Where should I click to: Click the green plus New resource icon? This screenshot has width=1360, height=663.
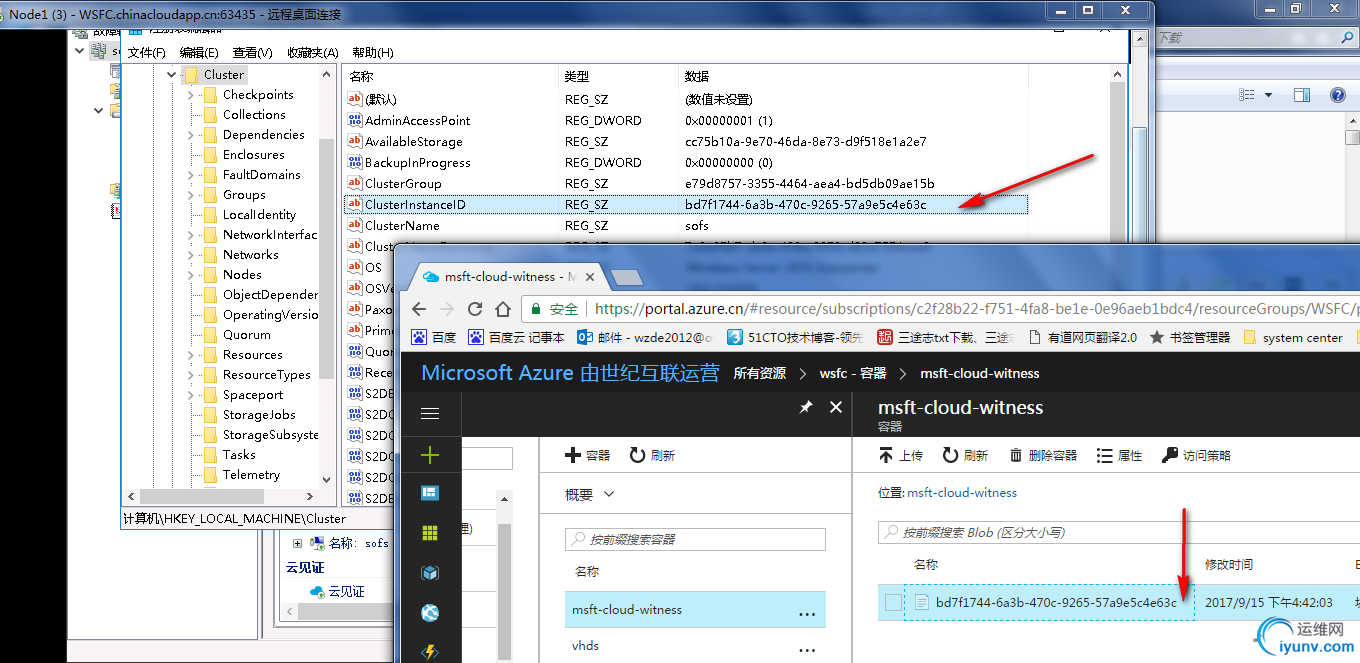(x=430, y=455)
